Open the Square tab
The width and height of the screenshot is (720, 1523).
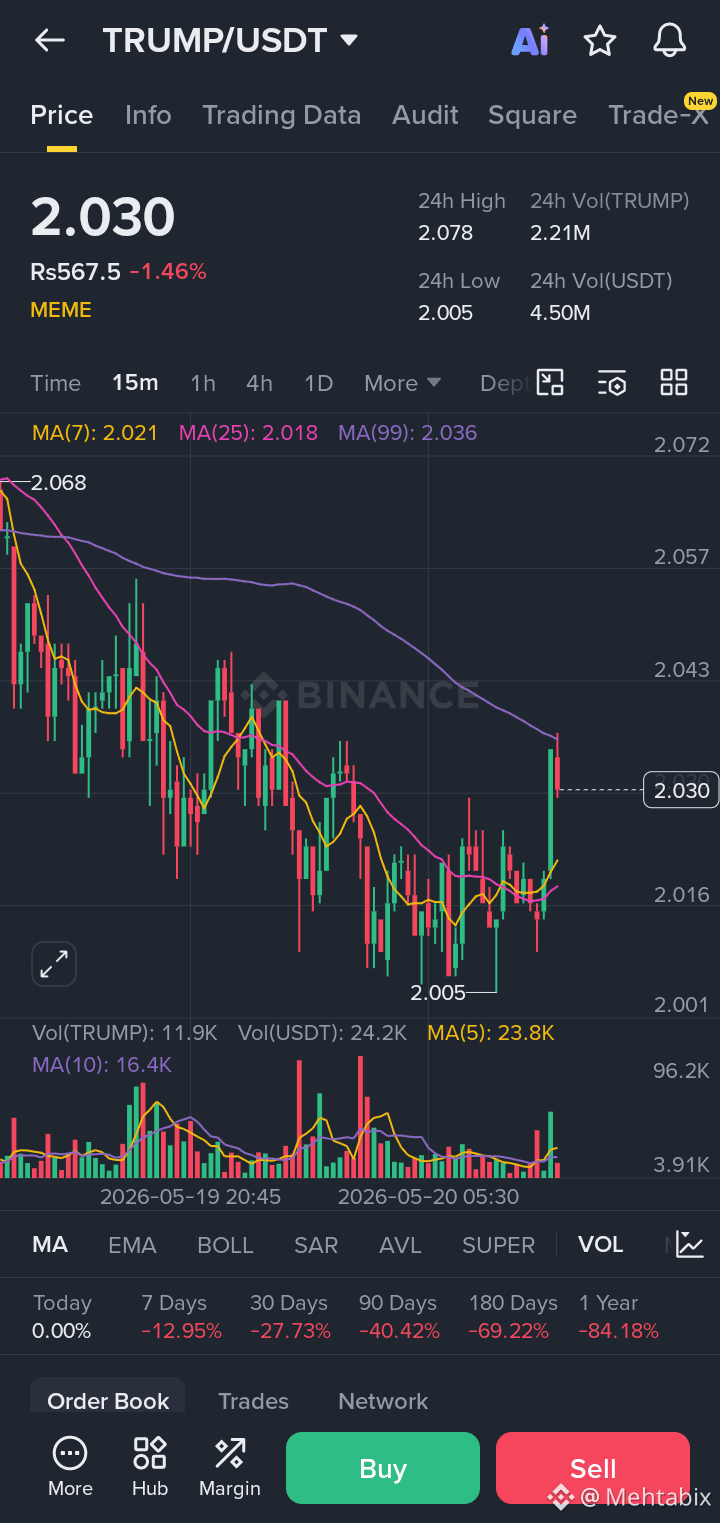pyautogui.click(x=532, y=115)
